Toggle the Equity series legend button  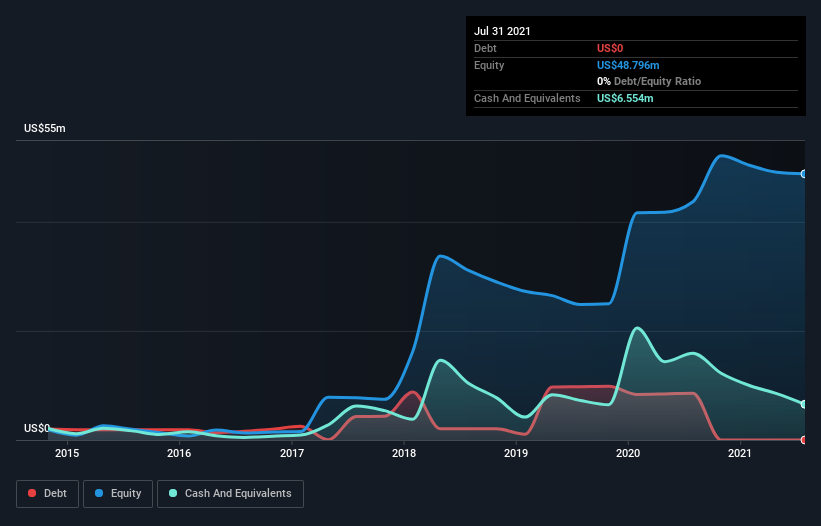tap(118, 494)
